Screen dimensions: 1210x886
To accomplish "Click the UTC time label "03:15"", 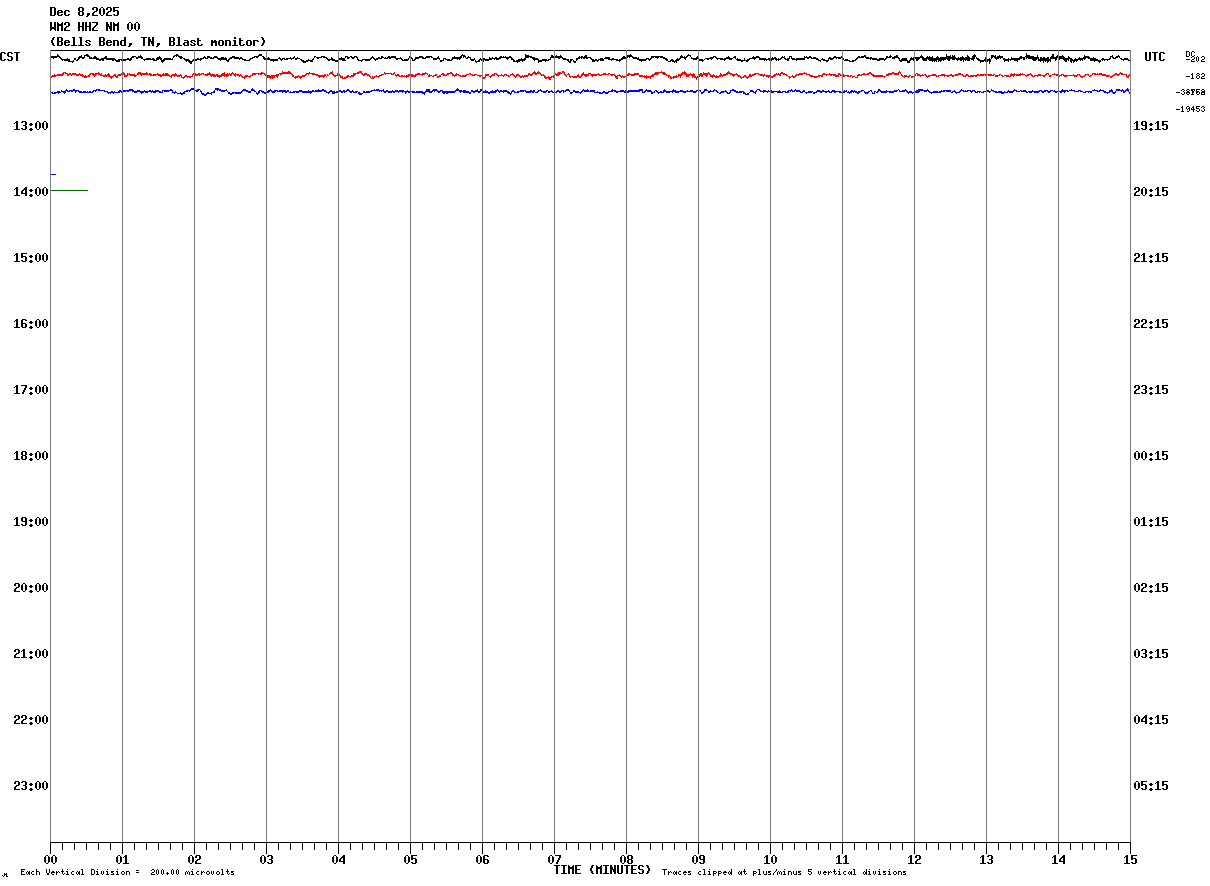I will coord(1151,653).
